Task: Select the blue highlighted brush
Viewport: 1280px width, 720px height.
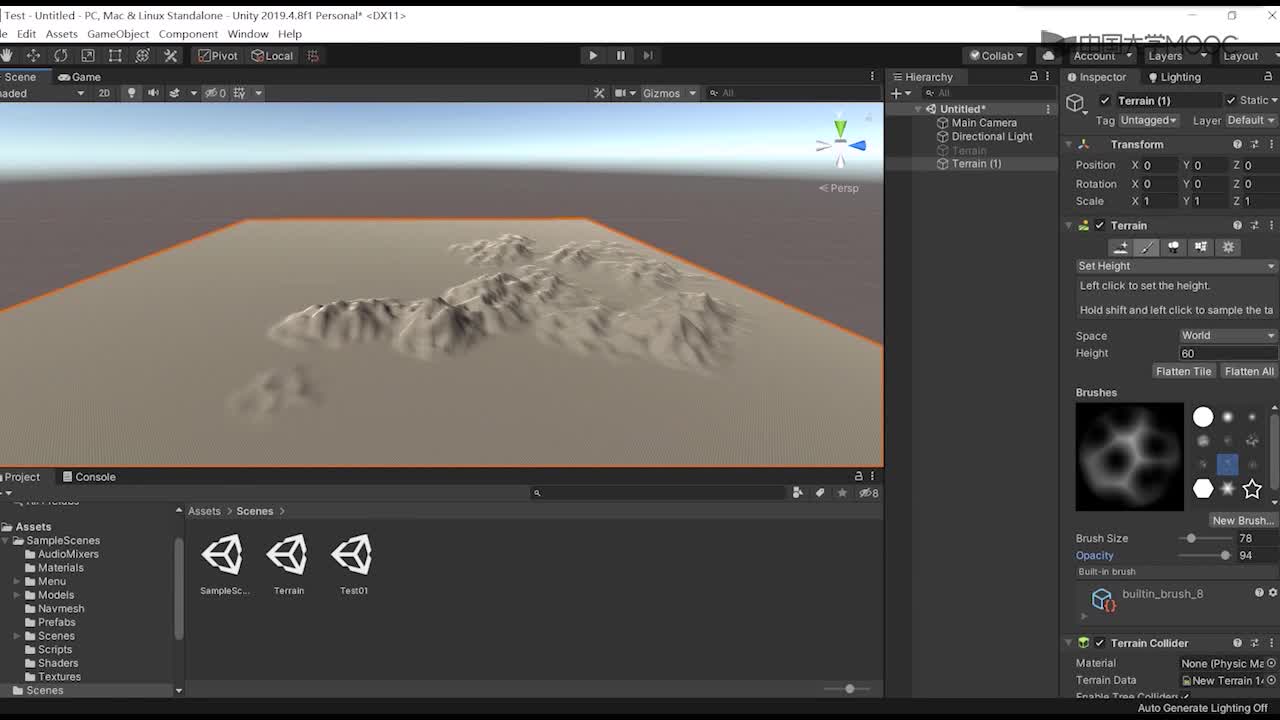Action: coord(1227,464)
